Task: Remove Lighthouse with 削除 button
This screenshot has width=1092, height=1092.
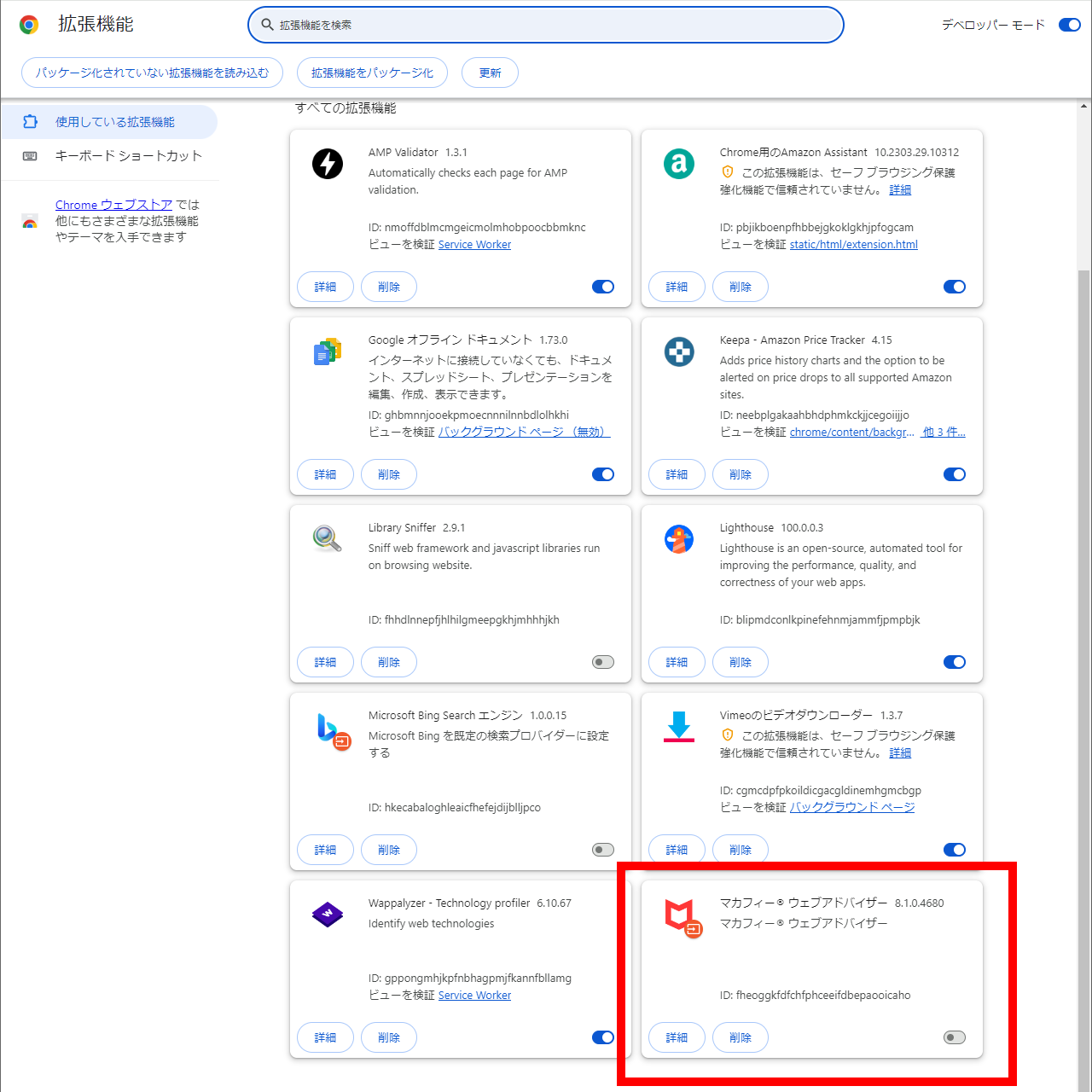Action: click(x=741, y=662)
